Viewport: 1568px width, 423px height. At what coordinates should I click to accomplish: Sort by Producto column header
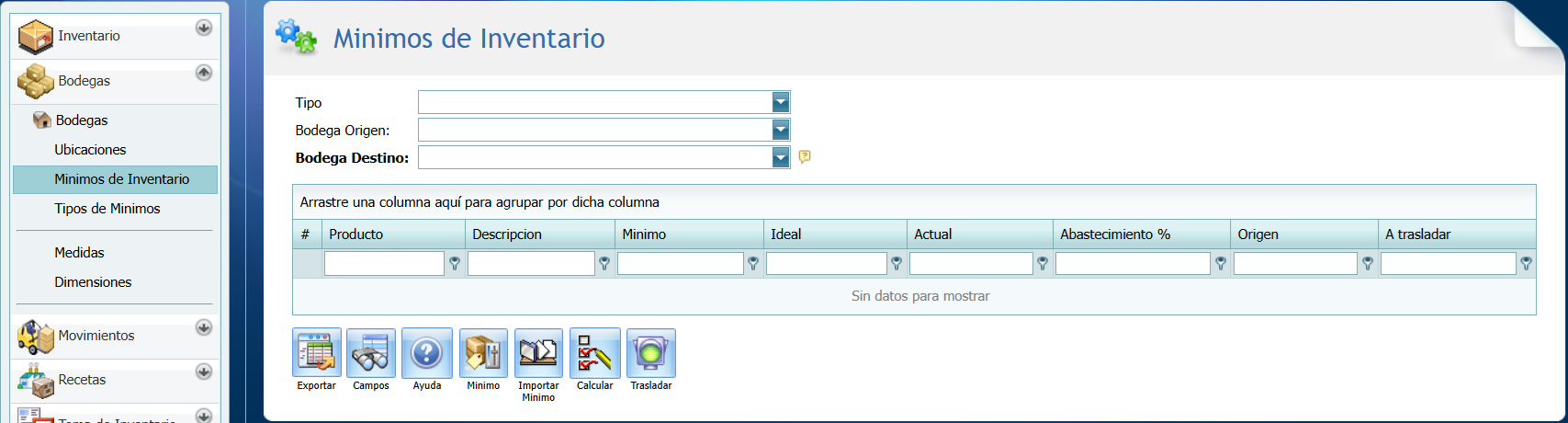[392, 234]
